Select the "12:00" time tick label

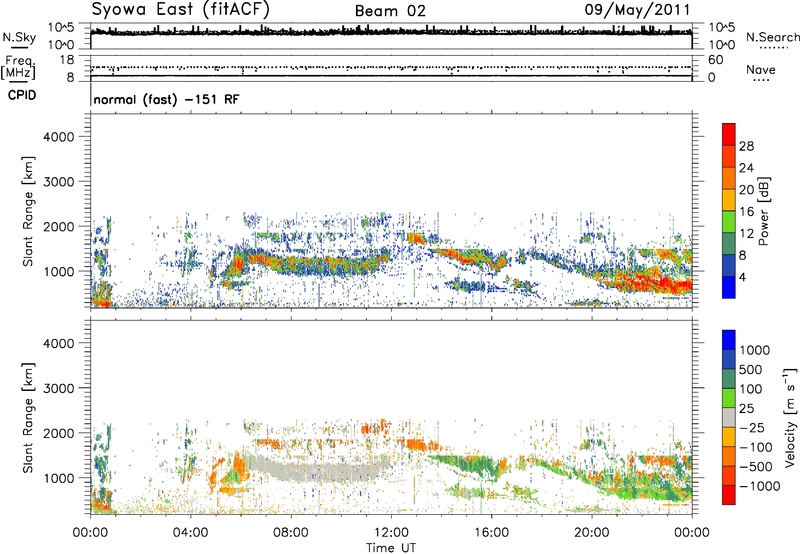point(391,533)
